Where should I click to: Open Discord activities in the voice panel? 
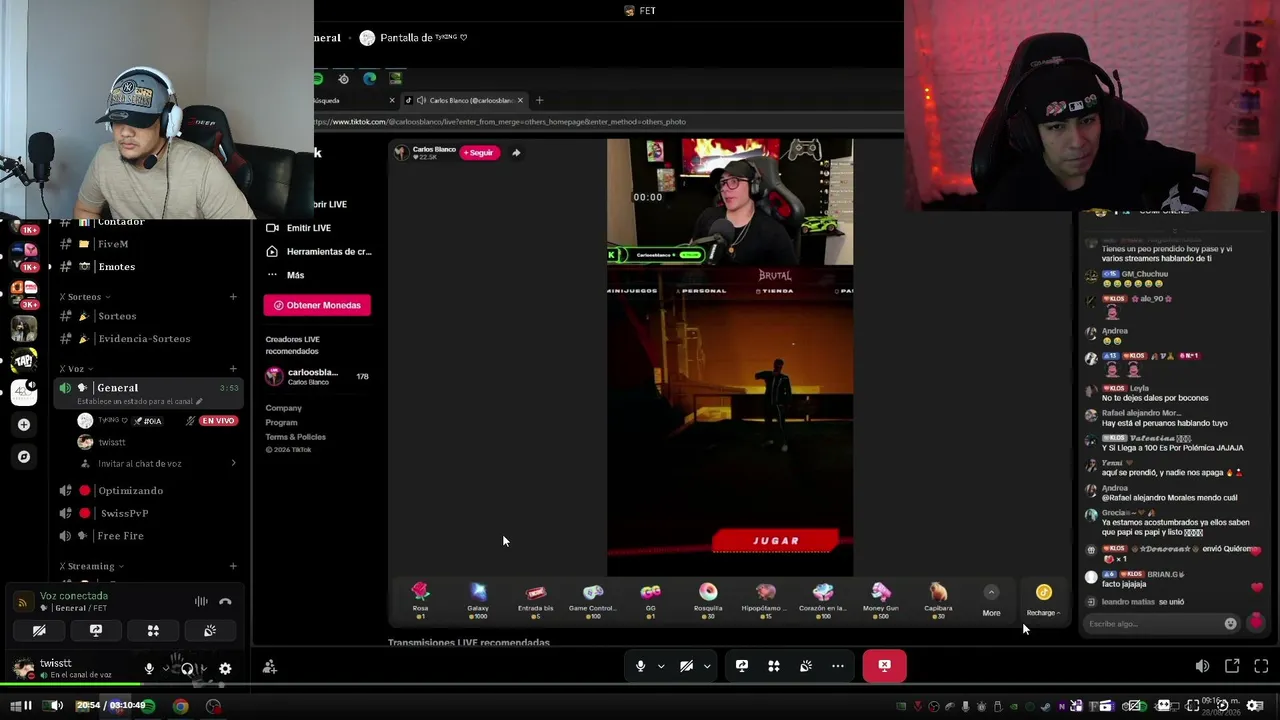click(153, 631)
